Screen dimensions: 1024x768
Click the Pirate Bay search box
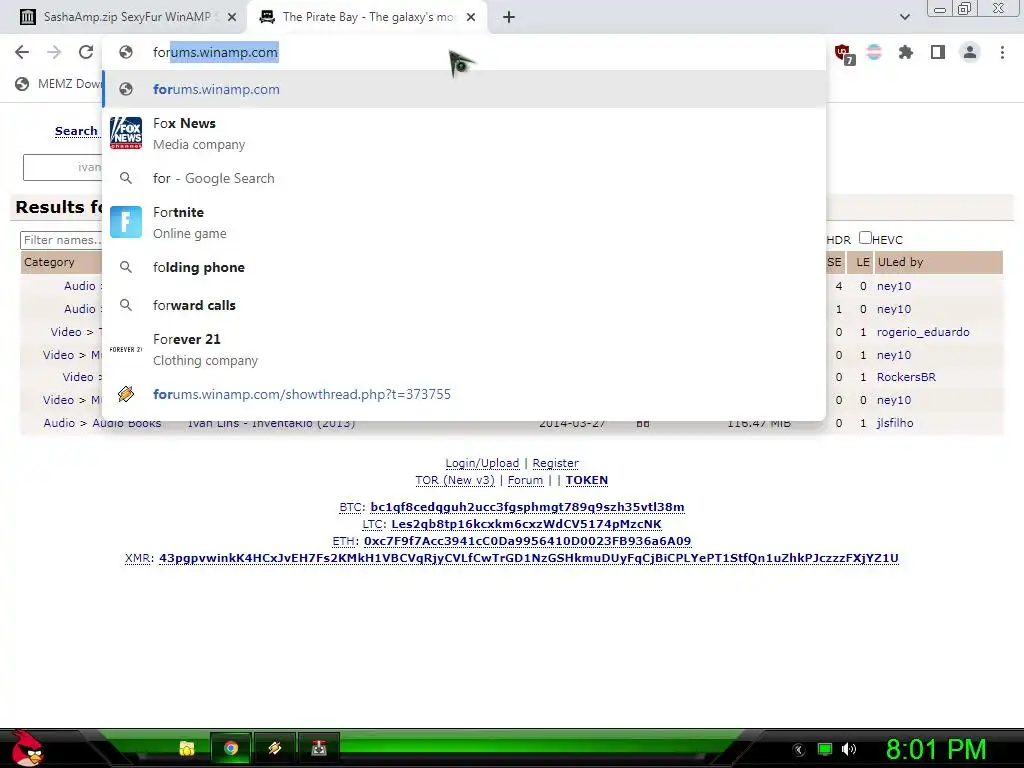[x=63, y=167]
